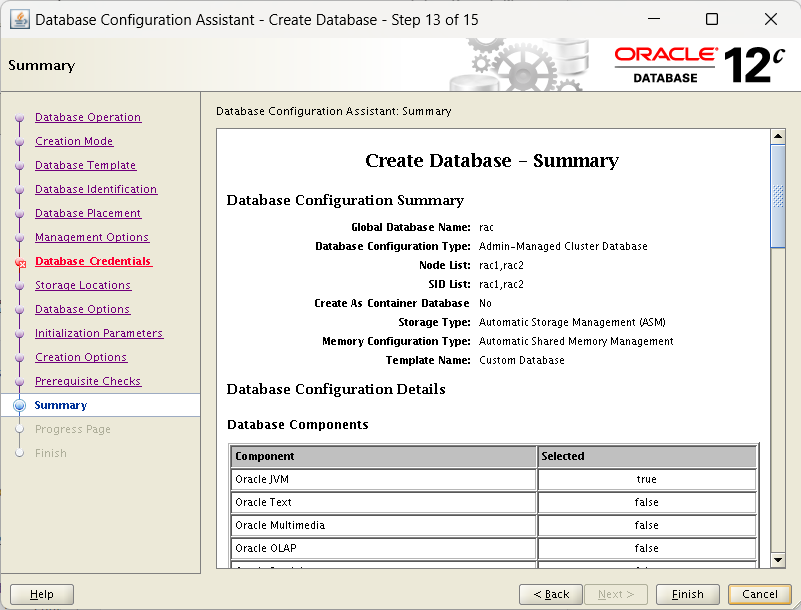Screen dimensions: 801x610
Task: Go to Management Options step
Action: [92, 237]
